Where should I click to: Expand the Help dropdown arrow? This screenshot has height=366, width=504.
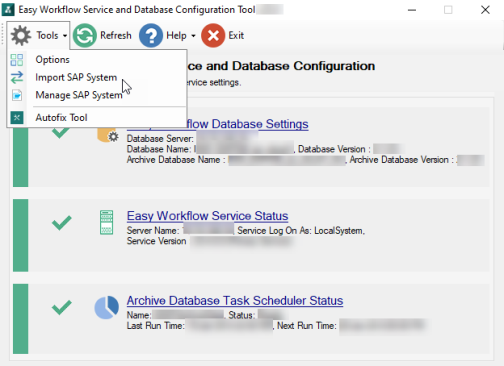pyautogui.click(x=193, y=36)
